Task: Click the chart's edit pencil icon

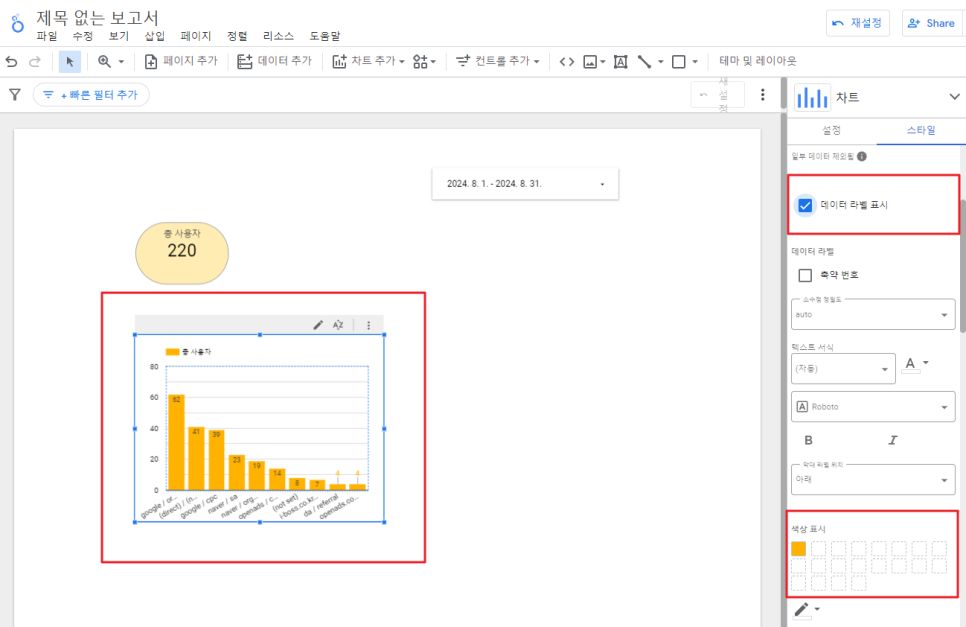Action: coord(318,325)
